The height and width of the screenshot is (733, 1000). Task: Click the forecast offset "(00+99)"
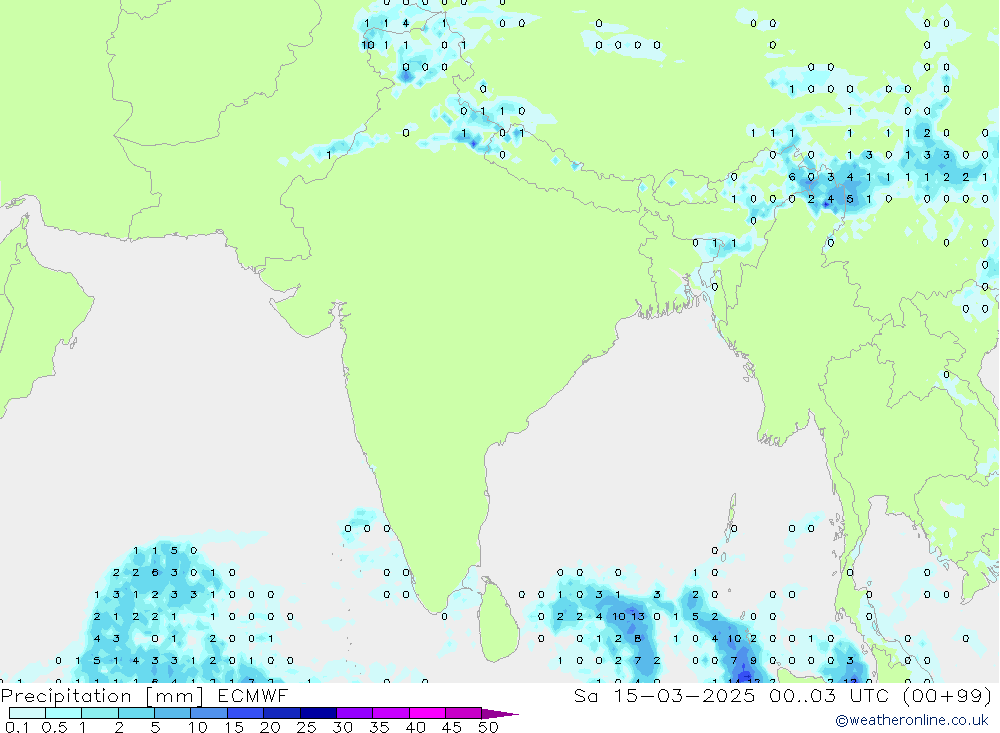tap(948, 695)
